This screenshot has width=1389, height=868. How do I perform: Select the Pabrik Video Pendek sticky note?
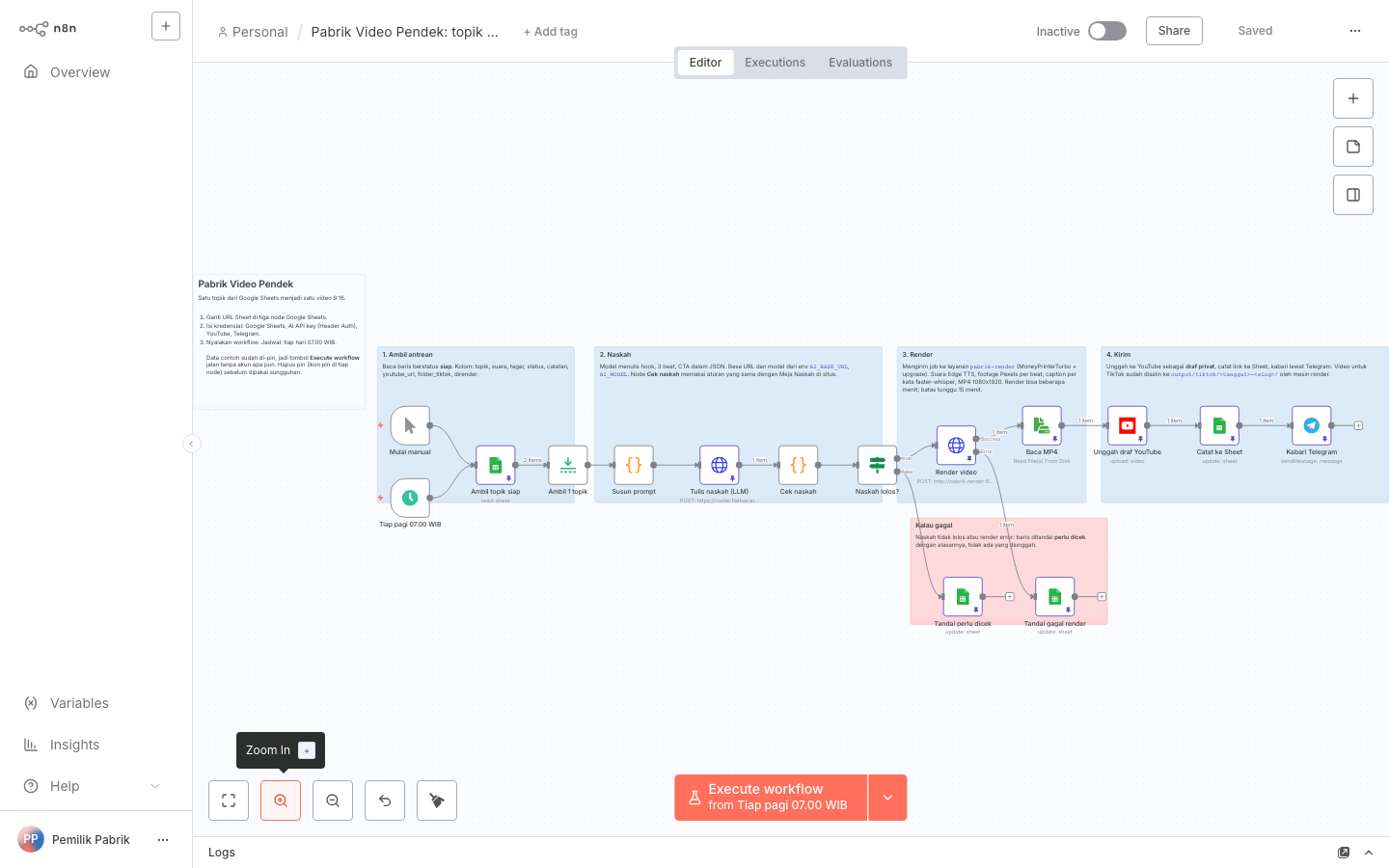280,342
